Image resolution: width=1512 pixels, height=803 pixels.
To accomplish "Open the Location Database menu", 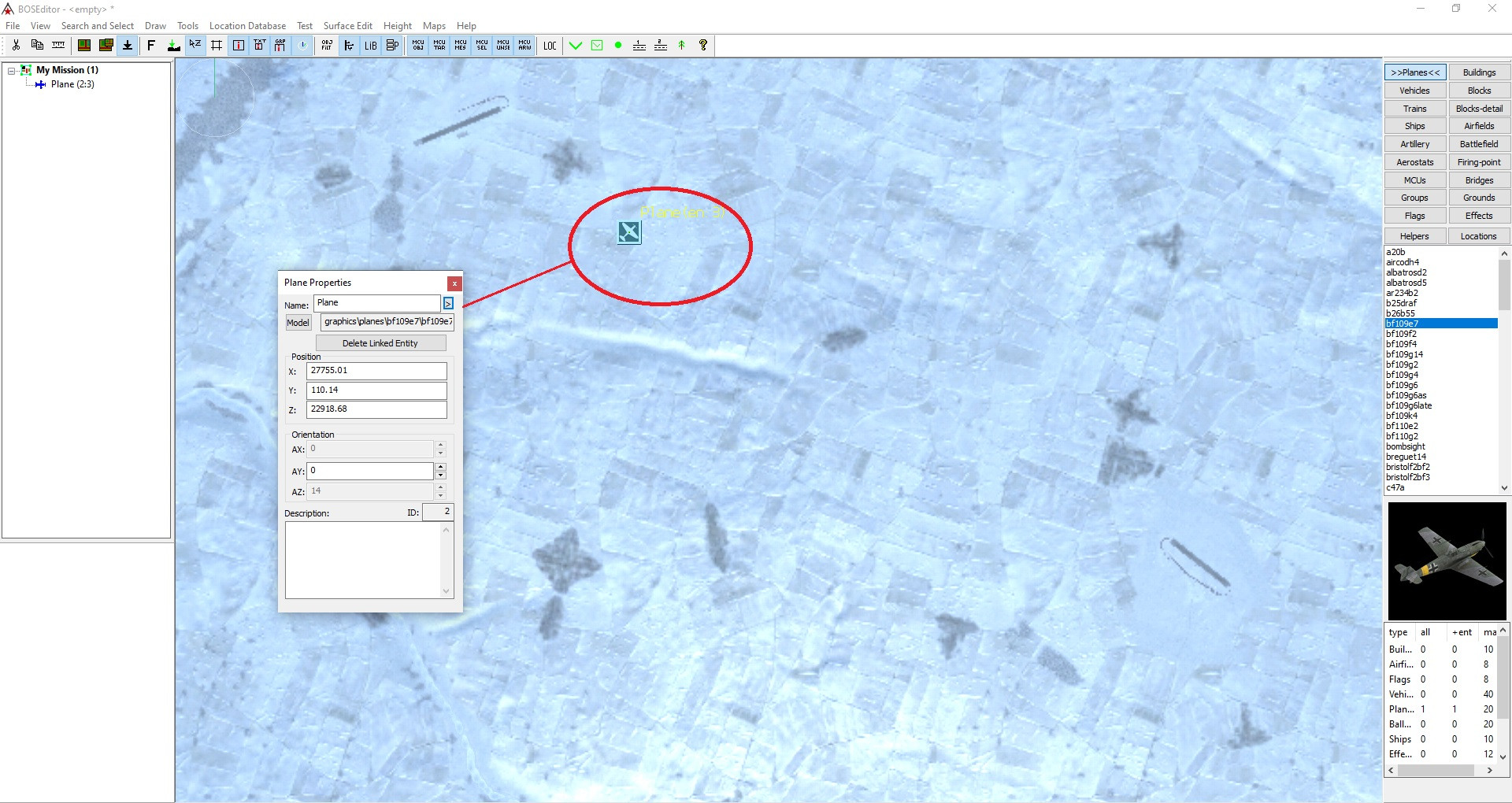I will click(x=247, y=26).
